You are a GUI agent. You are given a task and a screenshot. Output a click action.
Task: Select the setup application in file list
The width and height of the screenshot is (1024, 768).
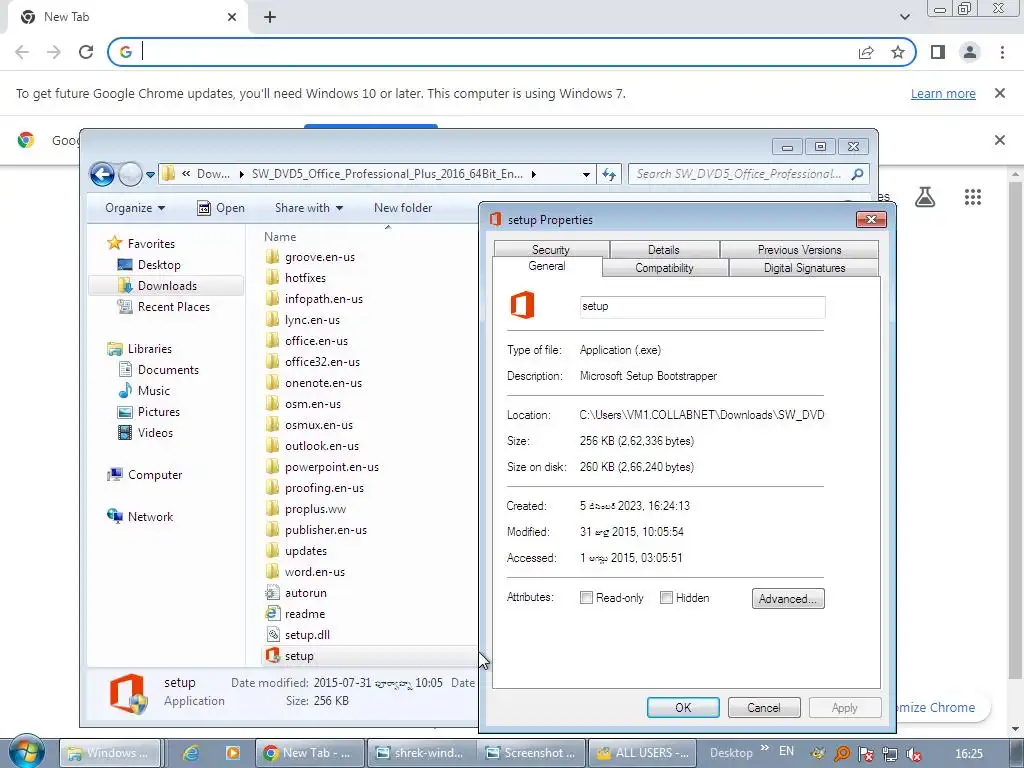tap(299, 656)
